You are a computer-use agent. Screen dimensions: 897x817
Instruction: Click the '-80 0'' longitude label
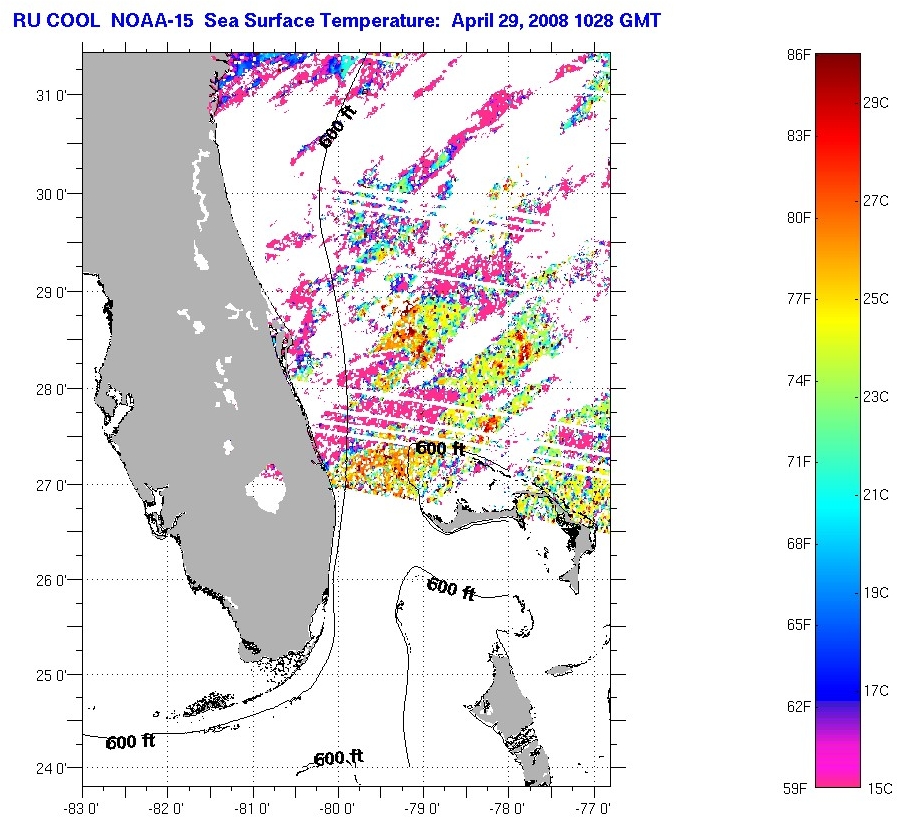[338, 808]
